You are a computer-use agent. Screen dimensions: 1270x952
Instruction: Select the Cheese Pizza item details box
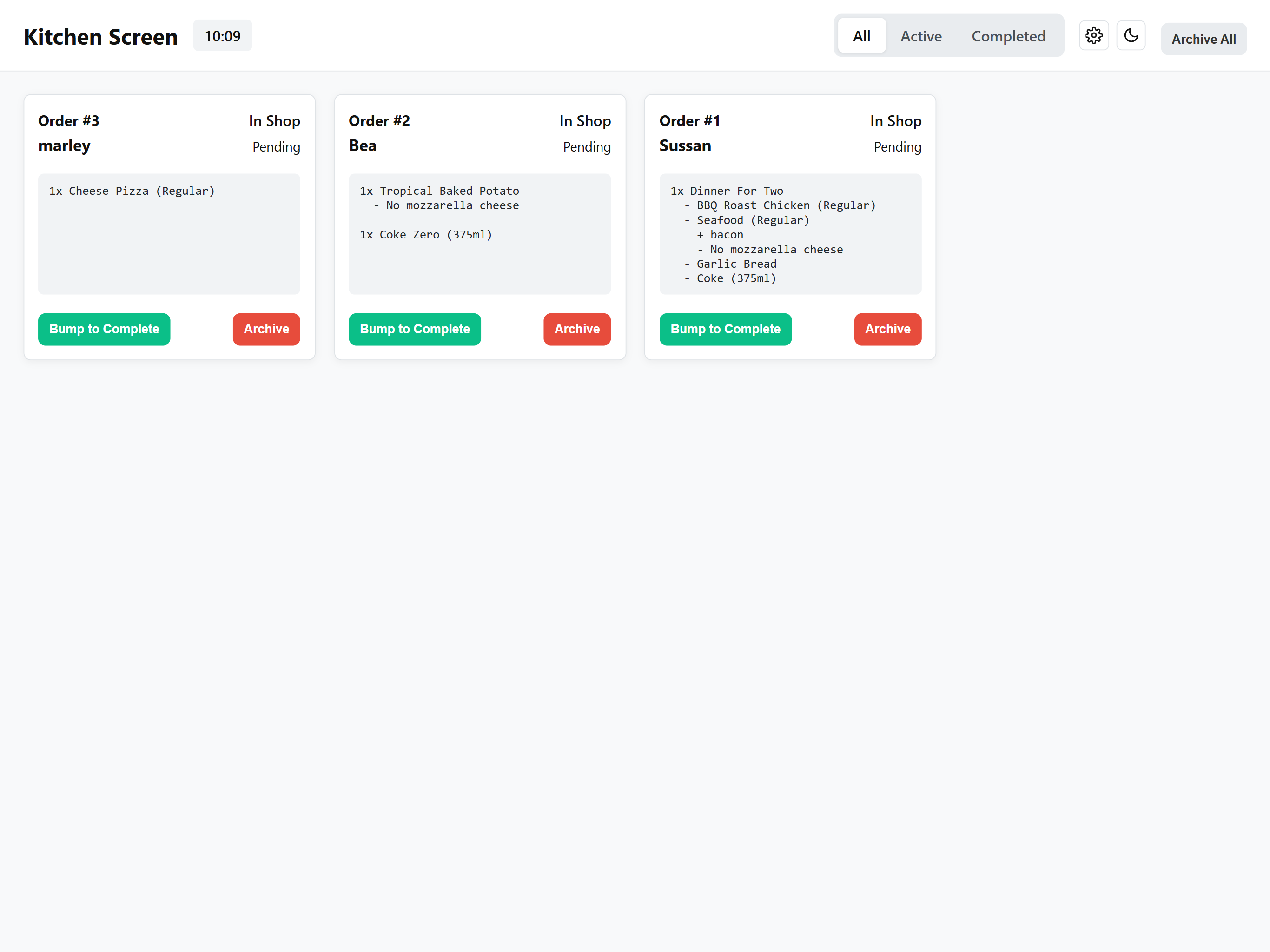169,234
